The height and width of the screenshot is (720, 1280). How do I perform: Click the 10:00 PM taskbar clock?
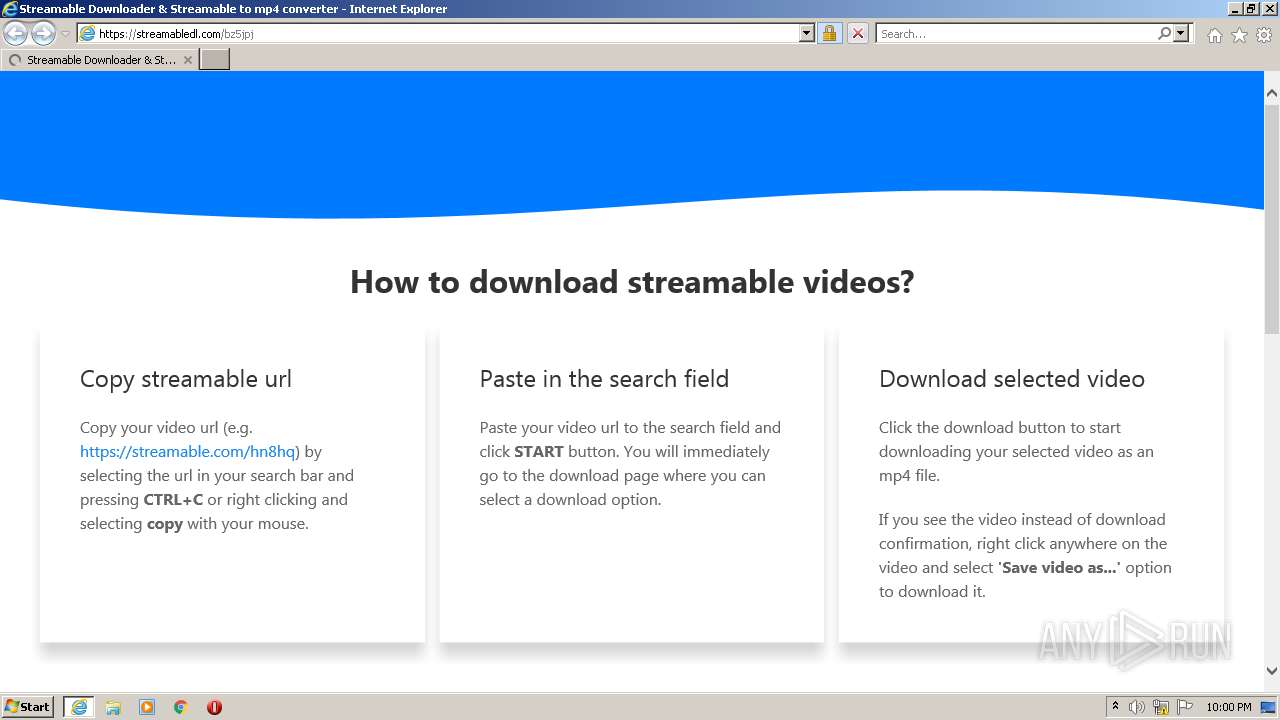point(1228,707)
